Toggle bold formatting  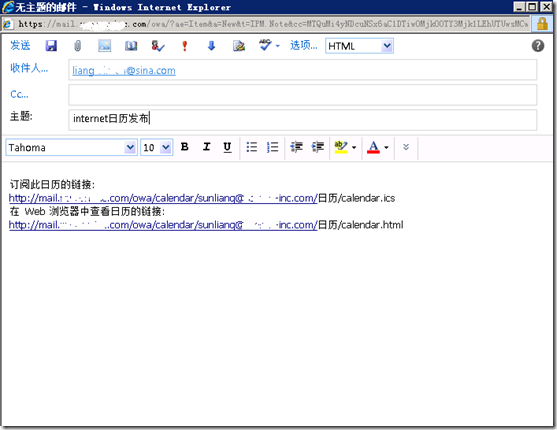pyautogui.click(x=184, y=147)
